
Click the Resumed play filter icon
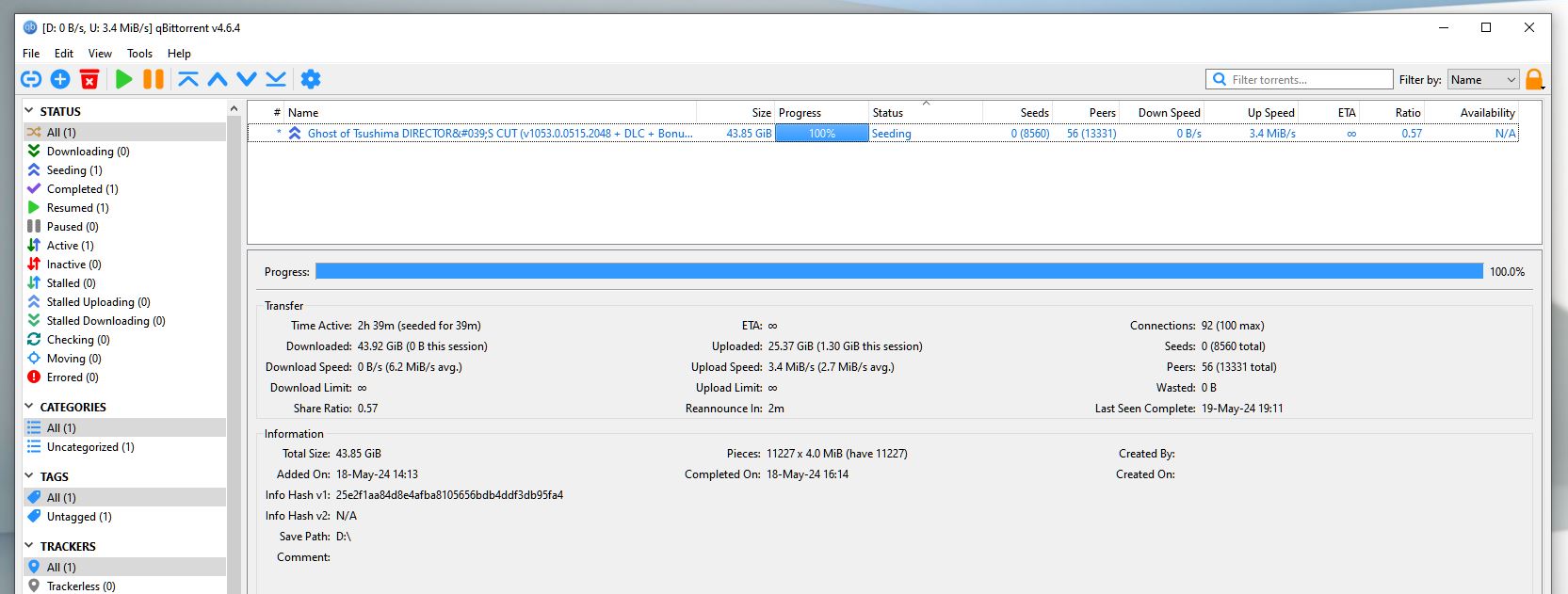34,208
